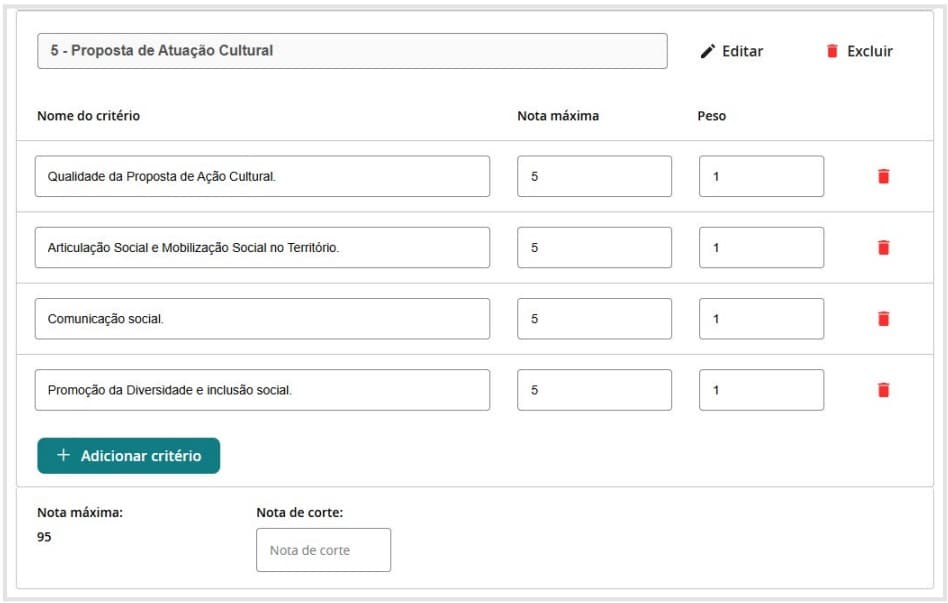Edit the Comunicação social name field
This screenshot has width=948, height=603.
pos(262,319)
